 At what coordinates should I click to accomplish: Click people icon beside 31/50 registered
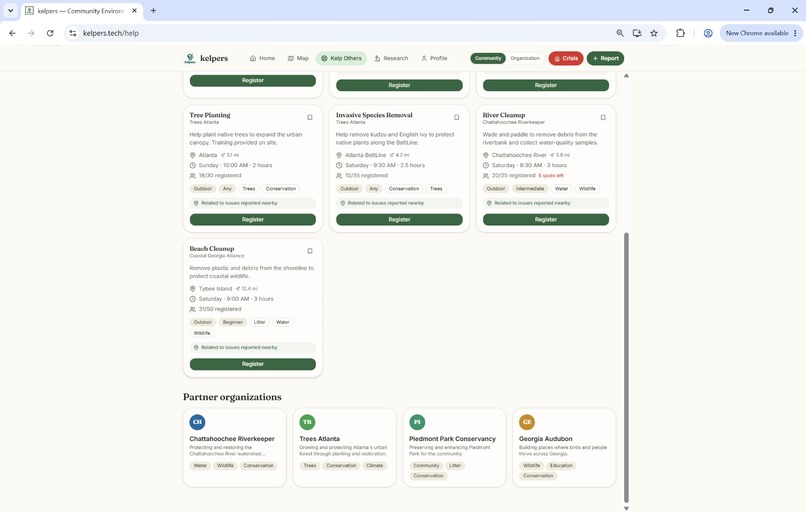tap(193, 309)
